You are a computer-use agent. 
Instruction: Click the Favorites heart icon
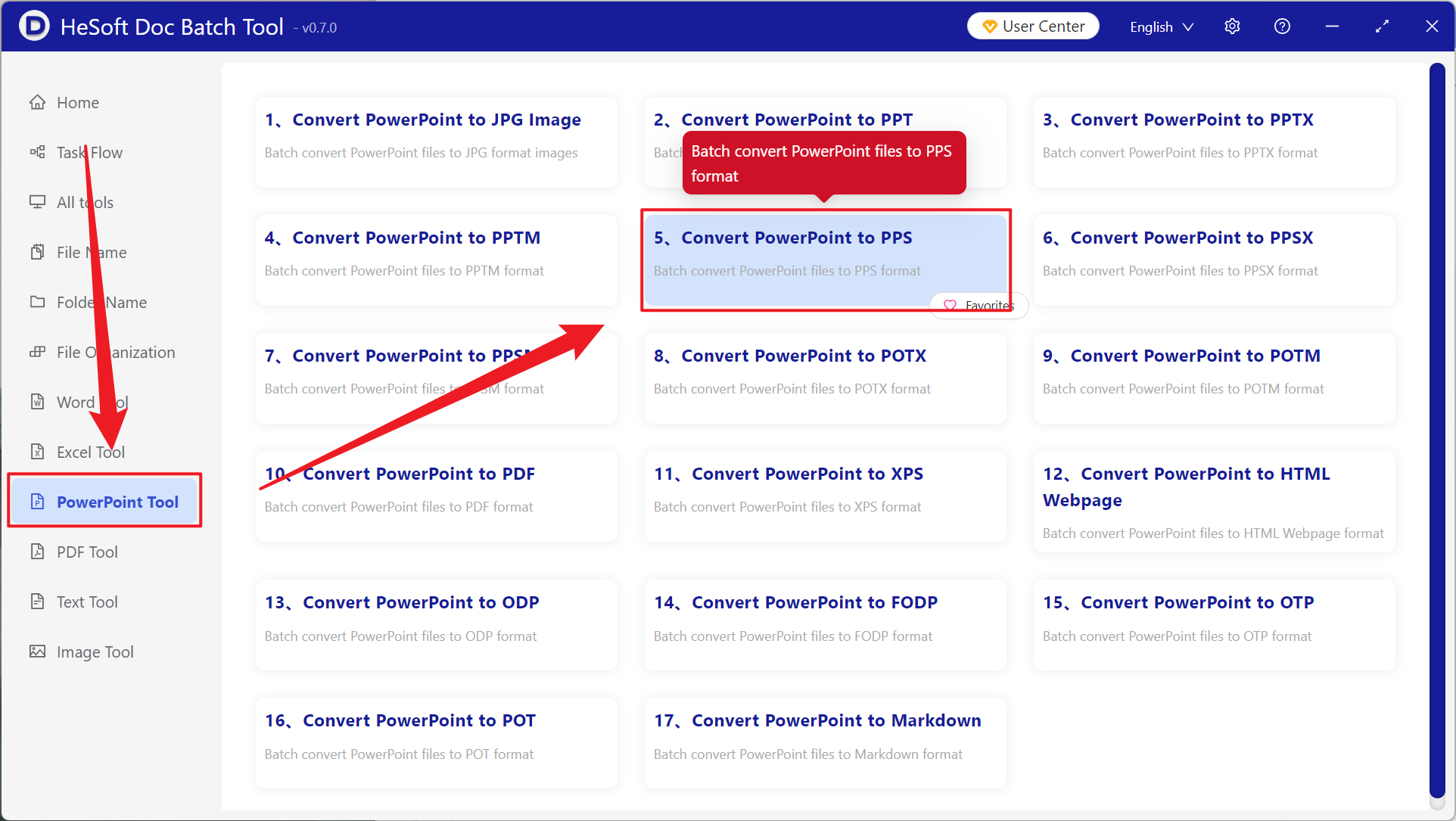[950, 305]
